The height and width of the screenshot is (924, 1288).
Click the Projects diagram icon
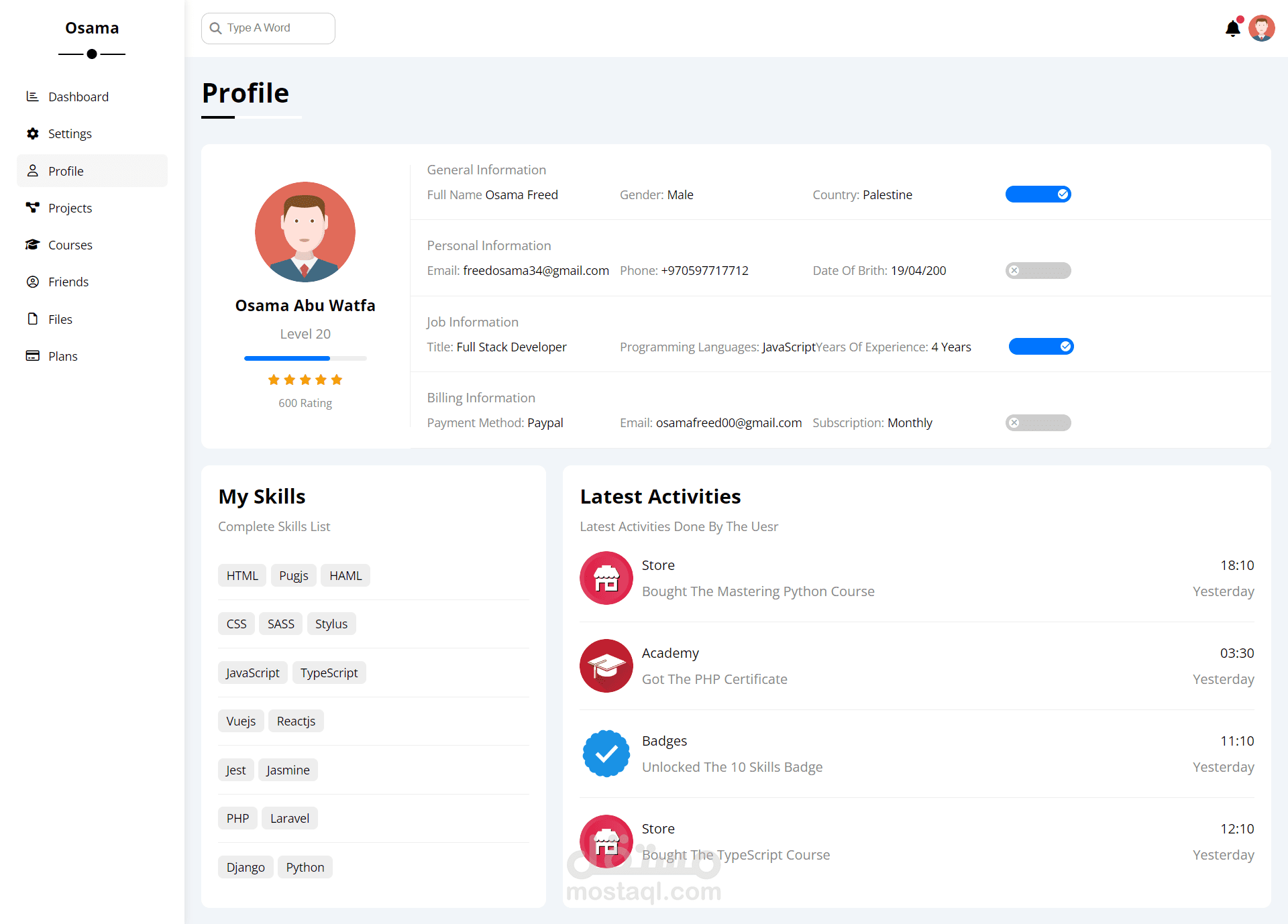(32, 207)
